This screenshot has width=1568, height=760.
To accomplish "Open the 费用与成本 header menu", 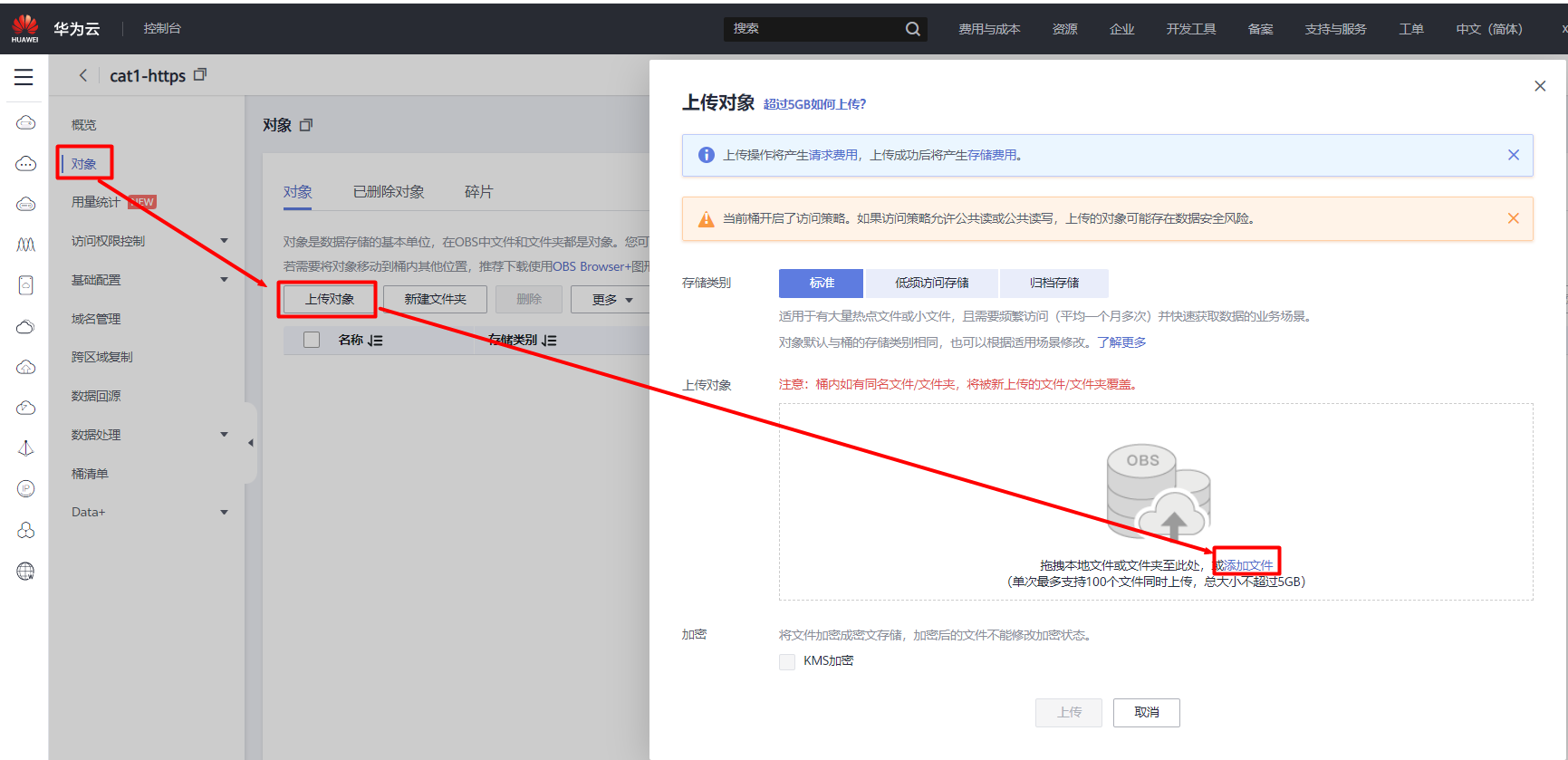I will point(989,29).
